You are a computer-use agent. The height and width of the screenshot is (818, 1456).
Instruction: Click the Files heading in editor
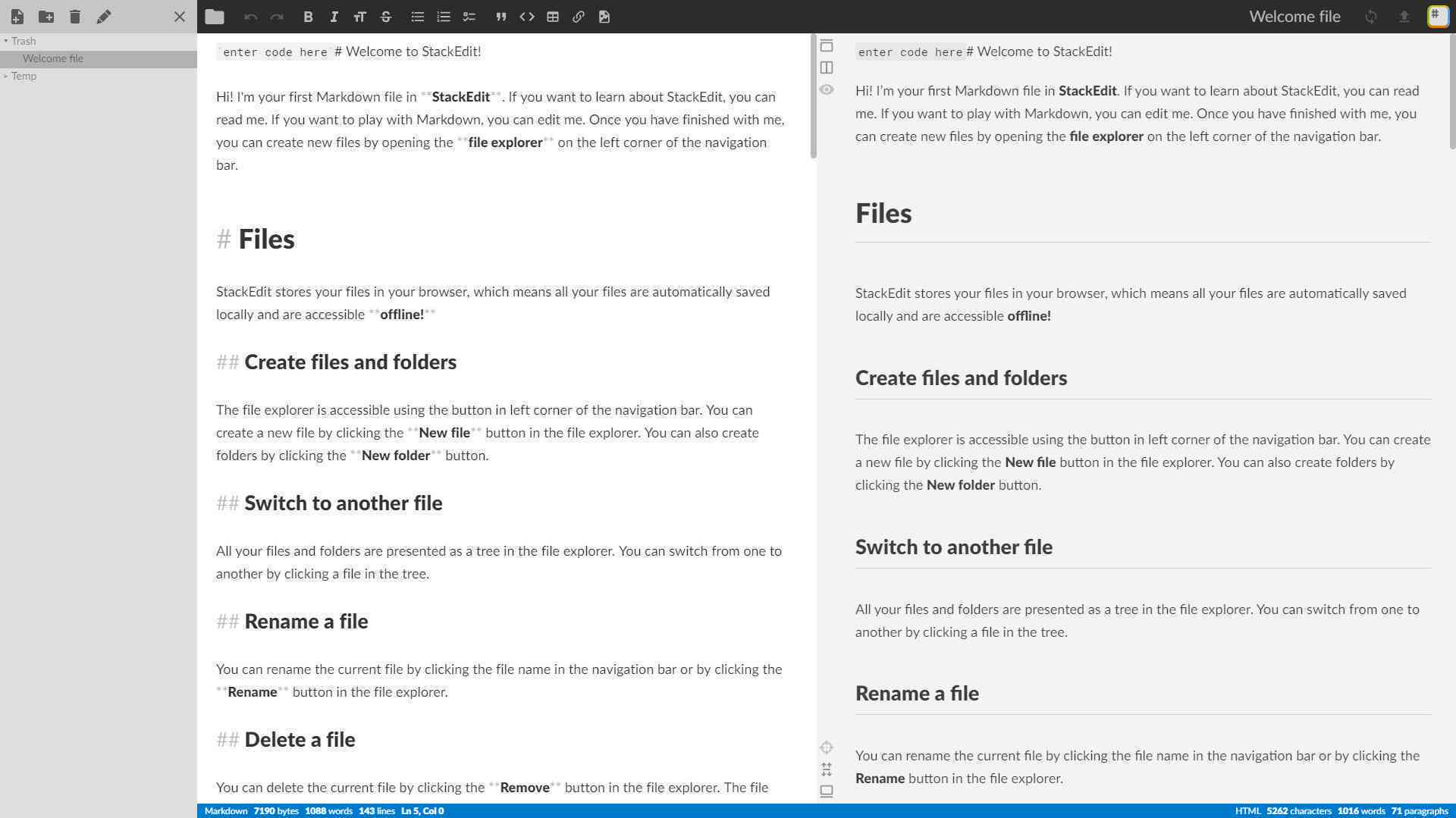click(266, 239)
